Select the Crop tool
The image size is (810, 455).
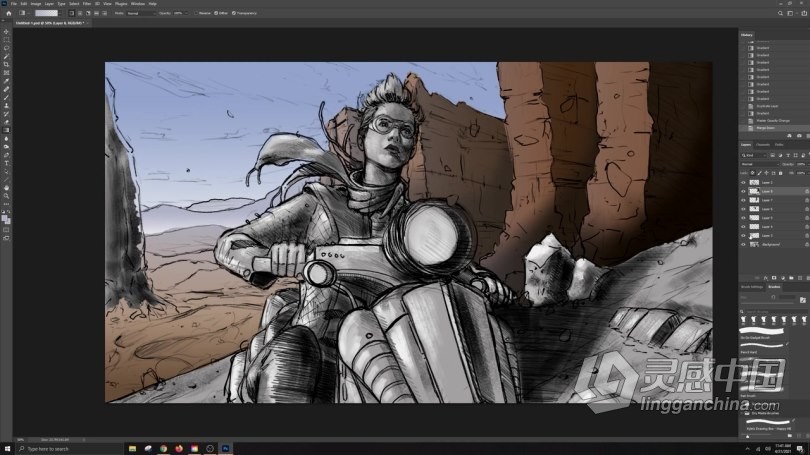[6, 64]
